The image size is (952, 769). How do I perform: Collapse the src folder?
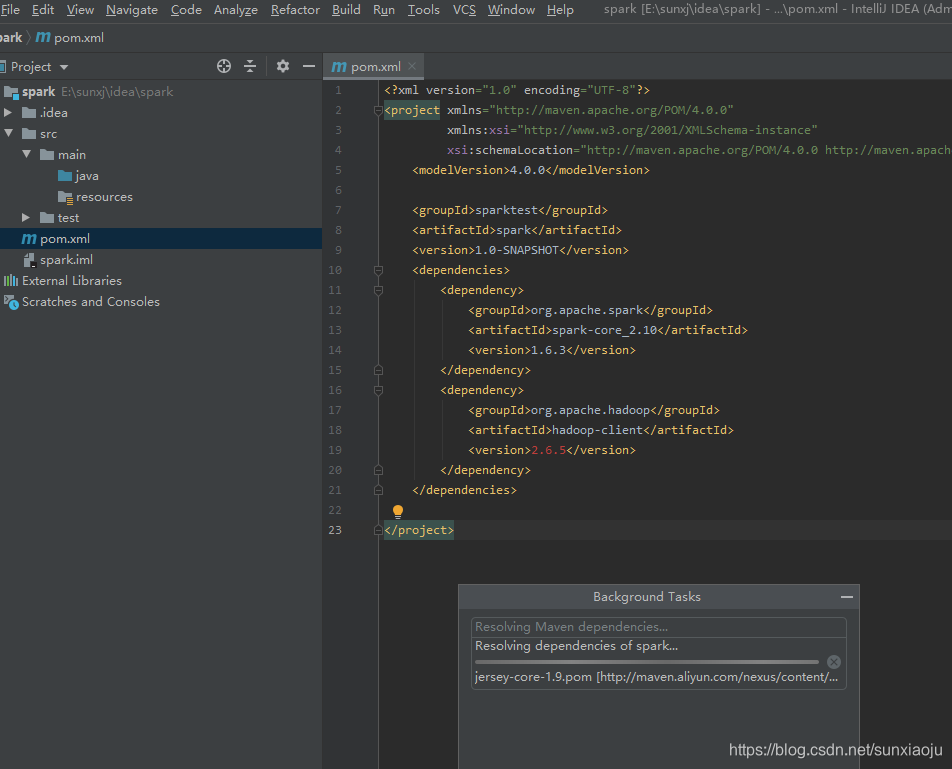coord(8,133)
